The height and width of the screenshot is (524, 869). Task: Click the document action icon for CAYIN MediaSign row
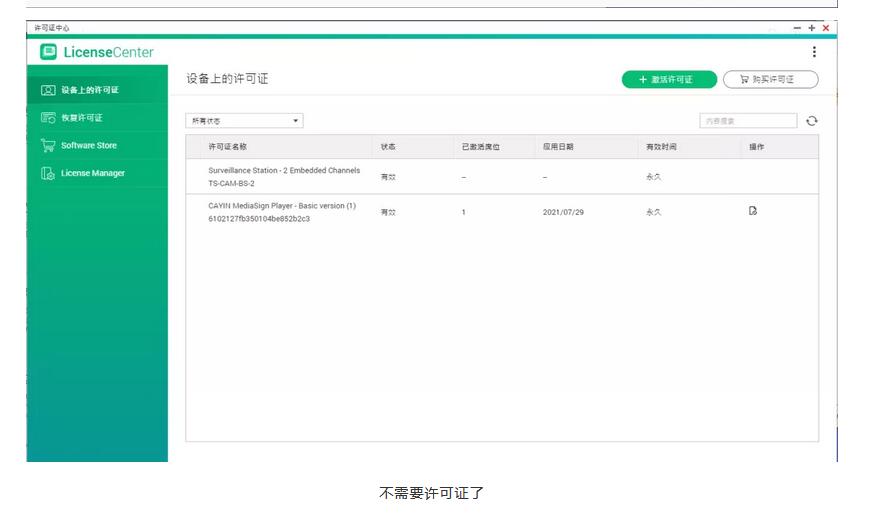pyautogui.click(x=753, y=211)
